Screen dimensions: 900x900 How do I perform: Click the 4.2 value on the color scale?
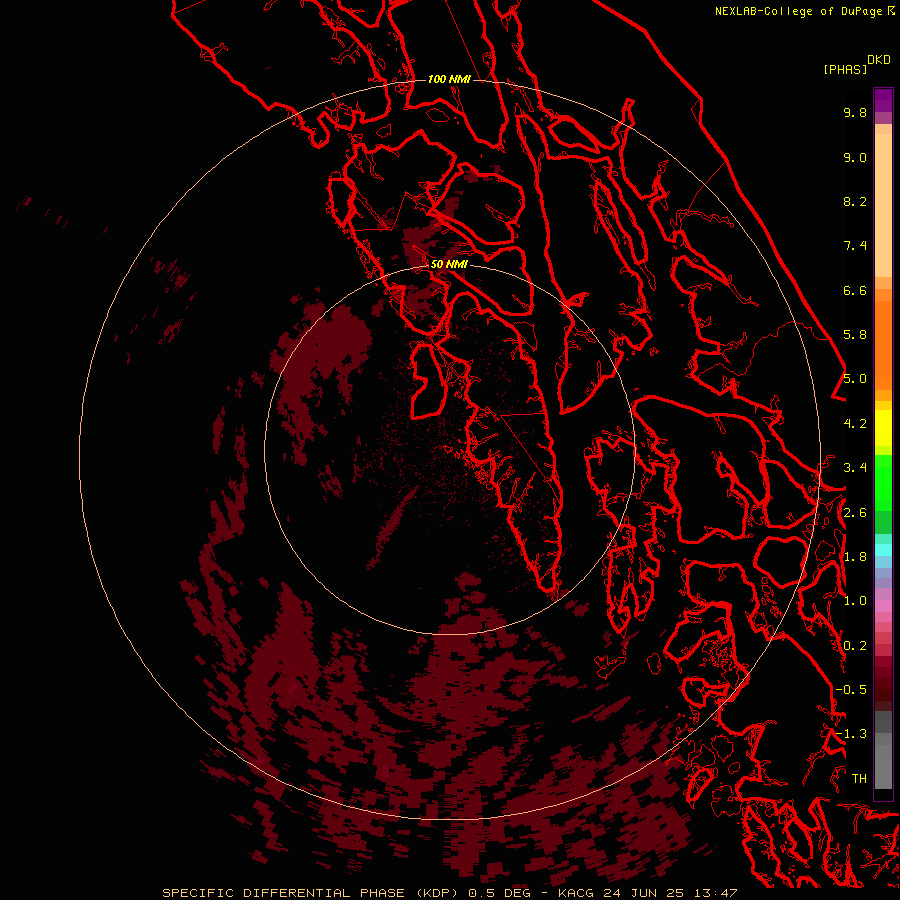pos(855,424)
